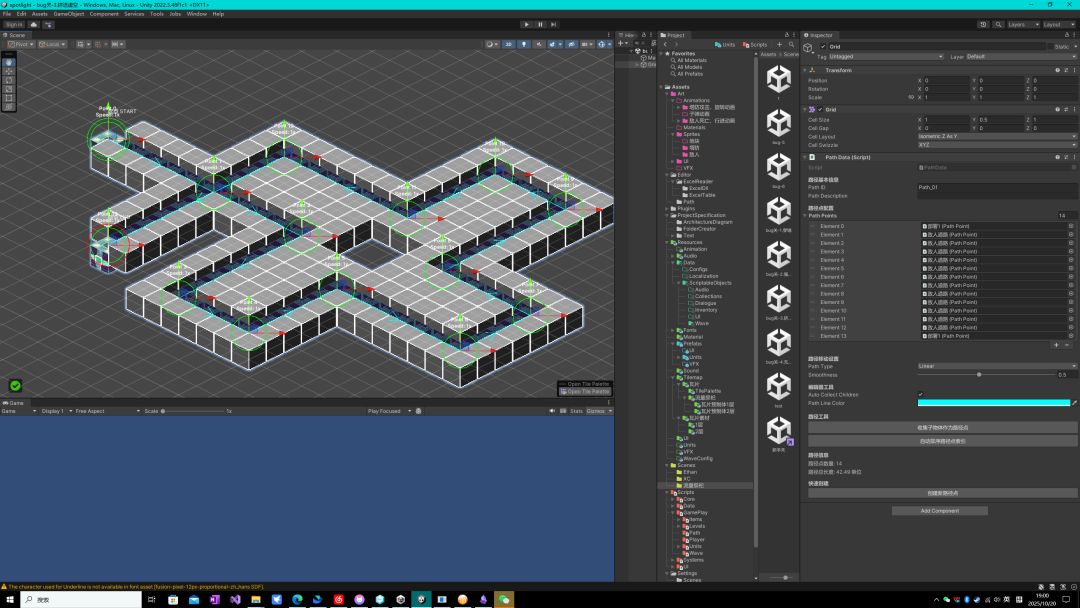Viewport: 1080px width, 608px height.
Task: Switch to the Inspector tab
Action: pos(820,35)
